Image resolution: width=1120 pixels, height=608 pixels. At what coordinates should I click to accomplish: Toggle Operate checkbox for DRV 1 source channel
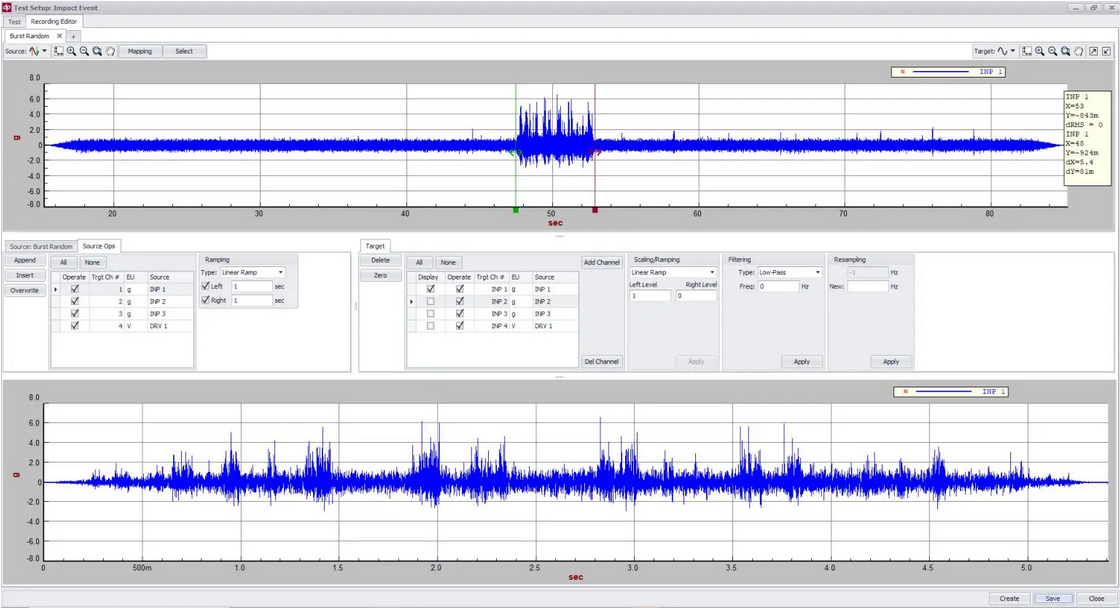75,325
